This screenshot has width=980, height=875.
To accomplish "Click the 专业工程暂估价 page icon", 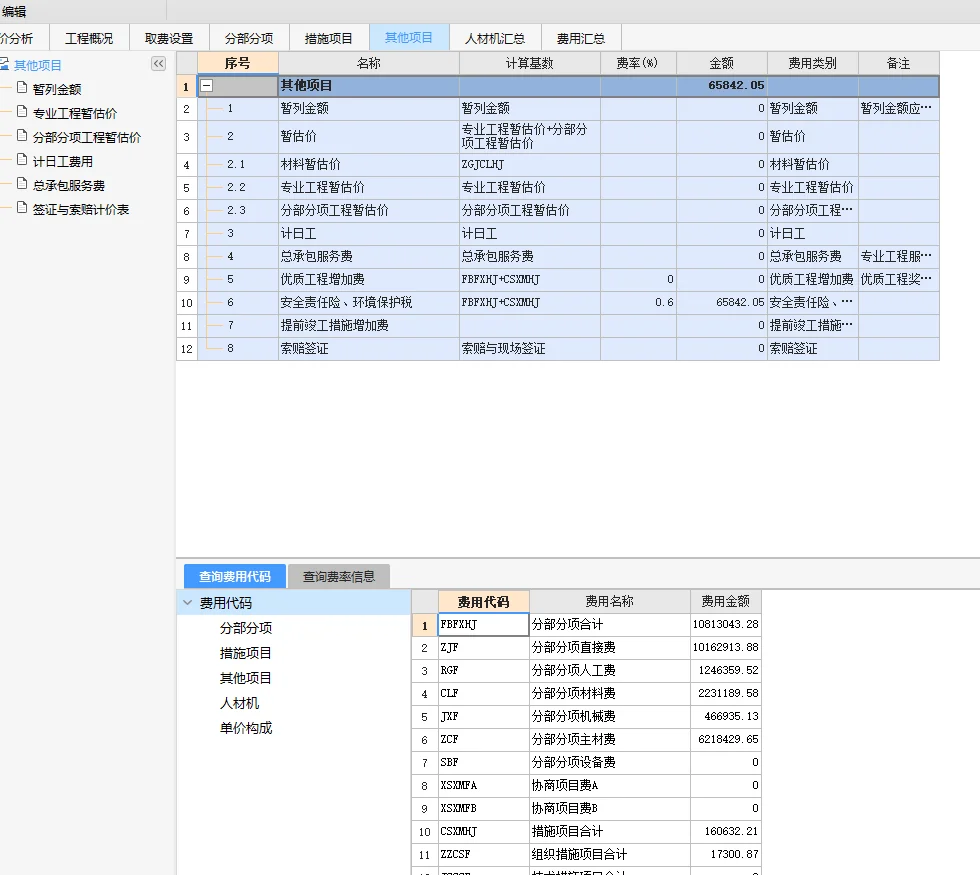I will click(22, 112).
